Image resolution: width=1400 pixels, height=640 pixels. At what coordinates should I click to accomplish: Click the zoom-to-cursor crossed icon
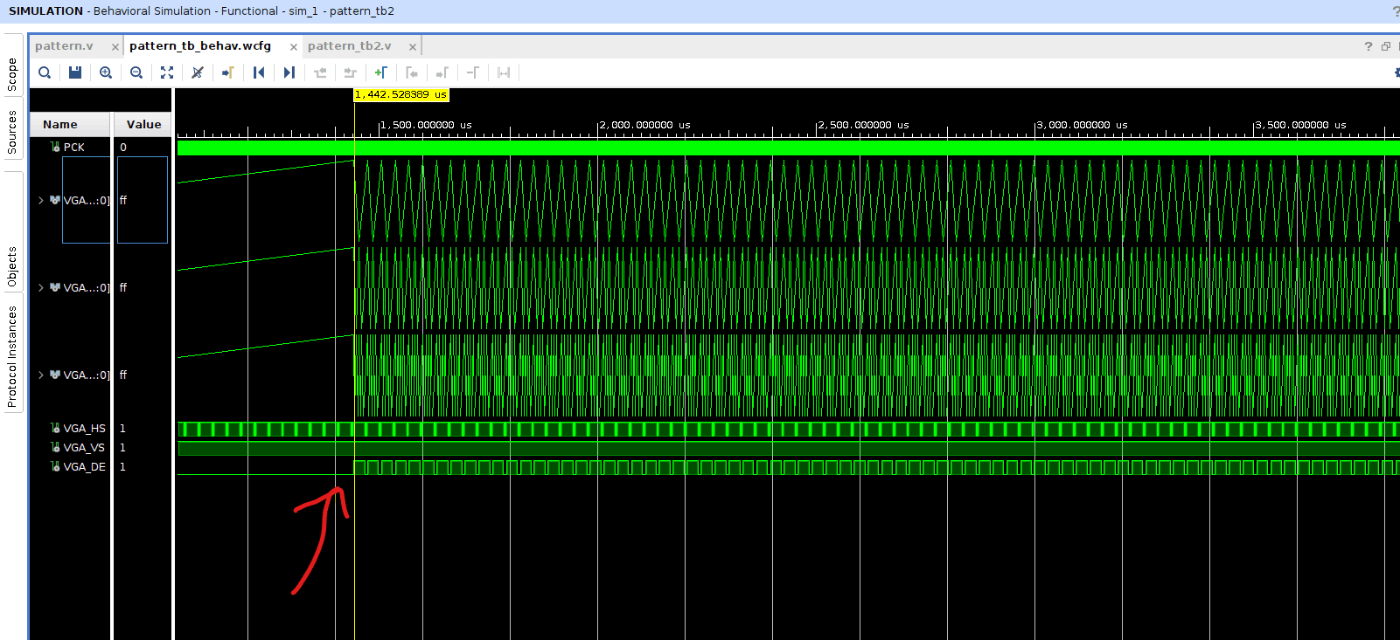click(x=197, y=72)
